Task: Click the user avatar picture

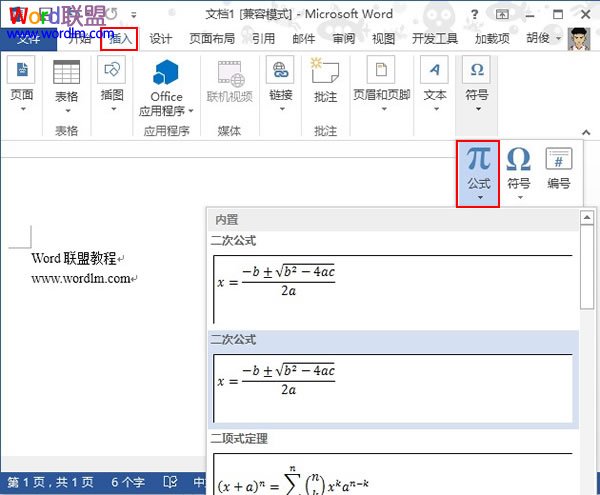Action: 579,39
